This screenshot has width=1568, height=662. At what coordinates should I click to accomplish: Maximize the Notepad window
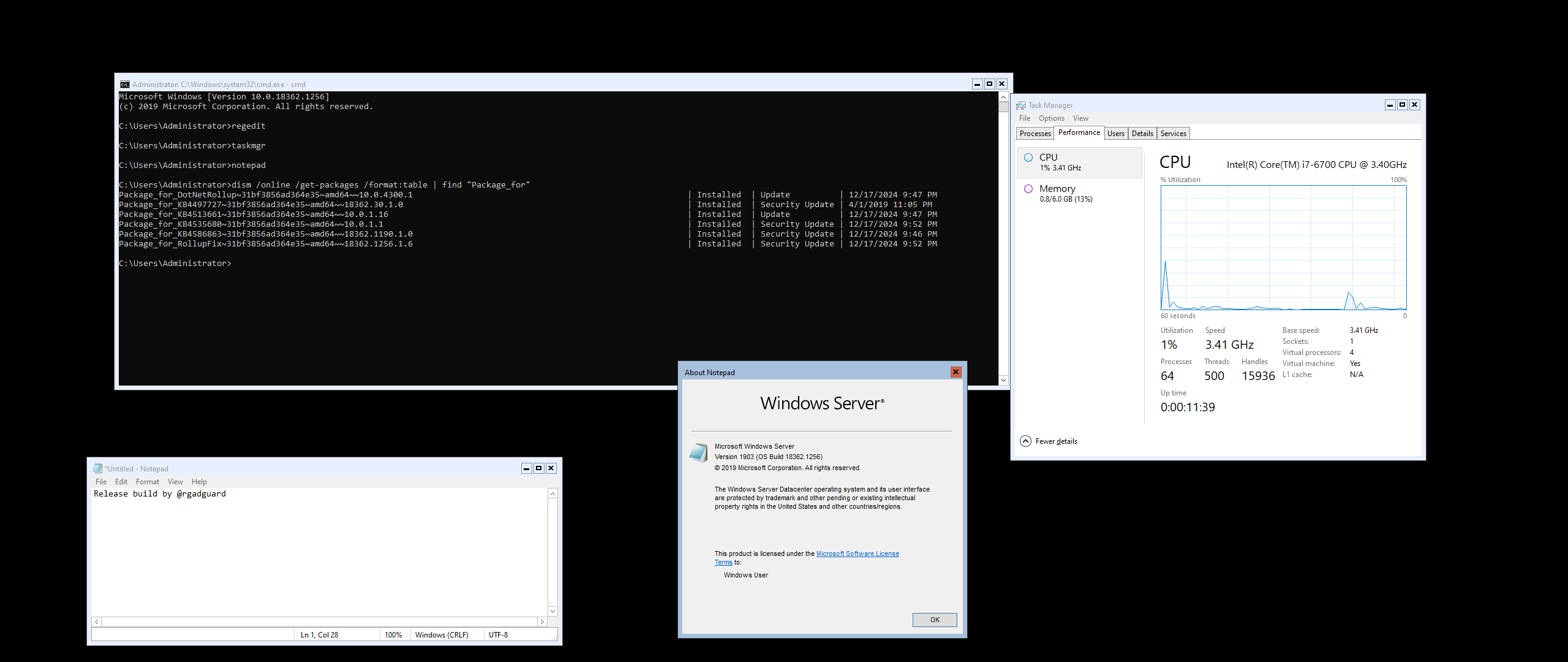click(x=539, y=468)
